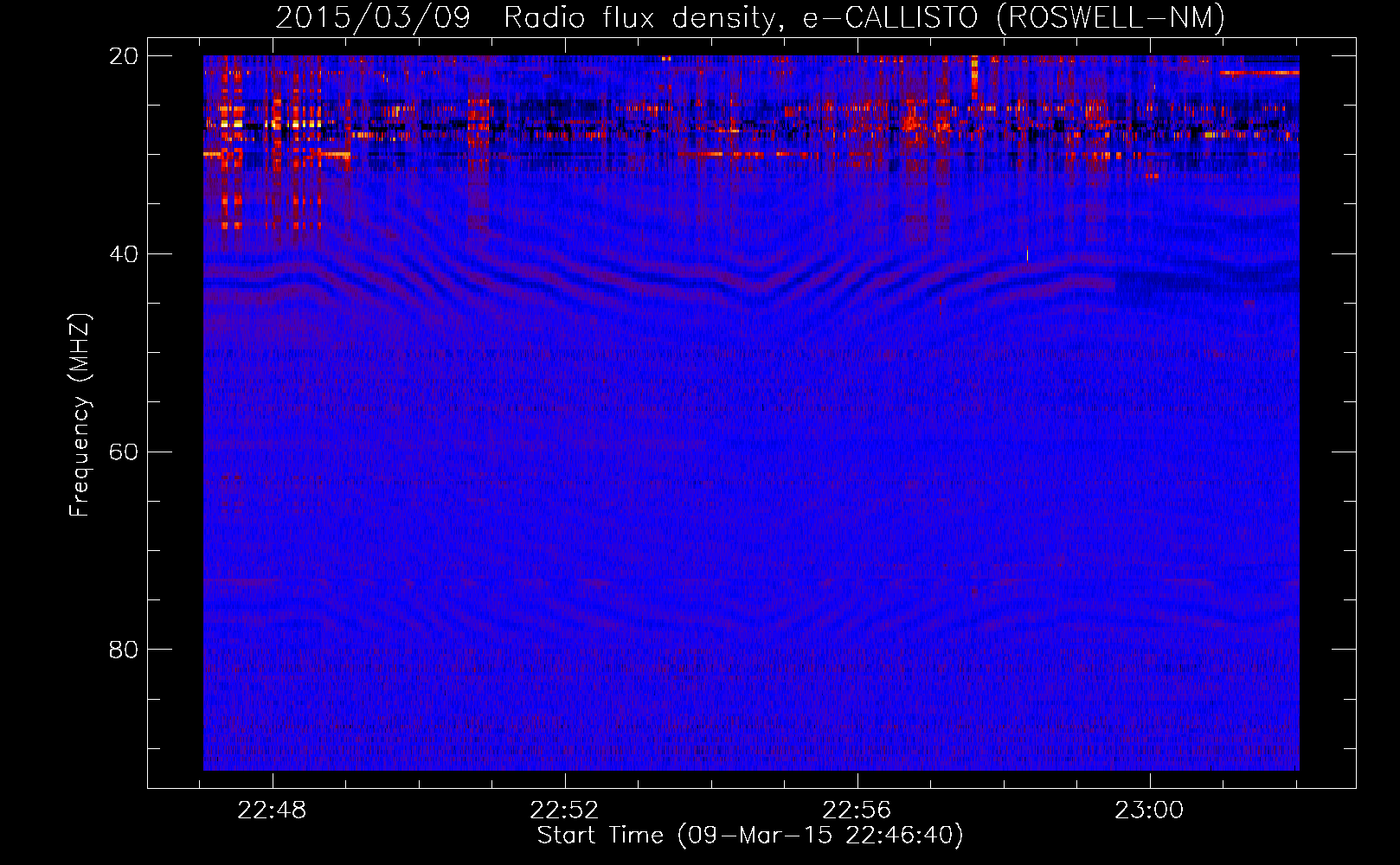Click the 22:48 time tick label
Image resolution: width=1400 pixels, height=865 pixels.
point(272,811)
